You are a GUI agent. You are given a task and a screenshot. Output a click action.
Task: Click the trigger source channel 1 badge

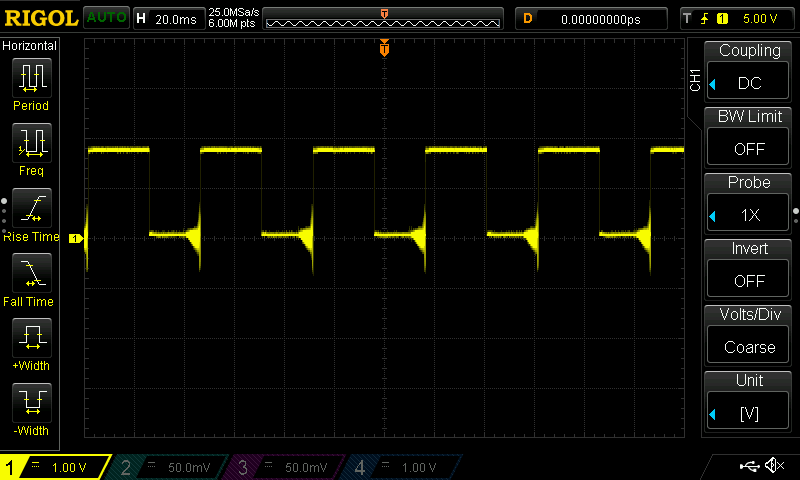[722, 19]
